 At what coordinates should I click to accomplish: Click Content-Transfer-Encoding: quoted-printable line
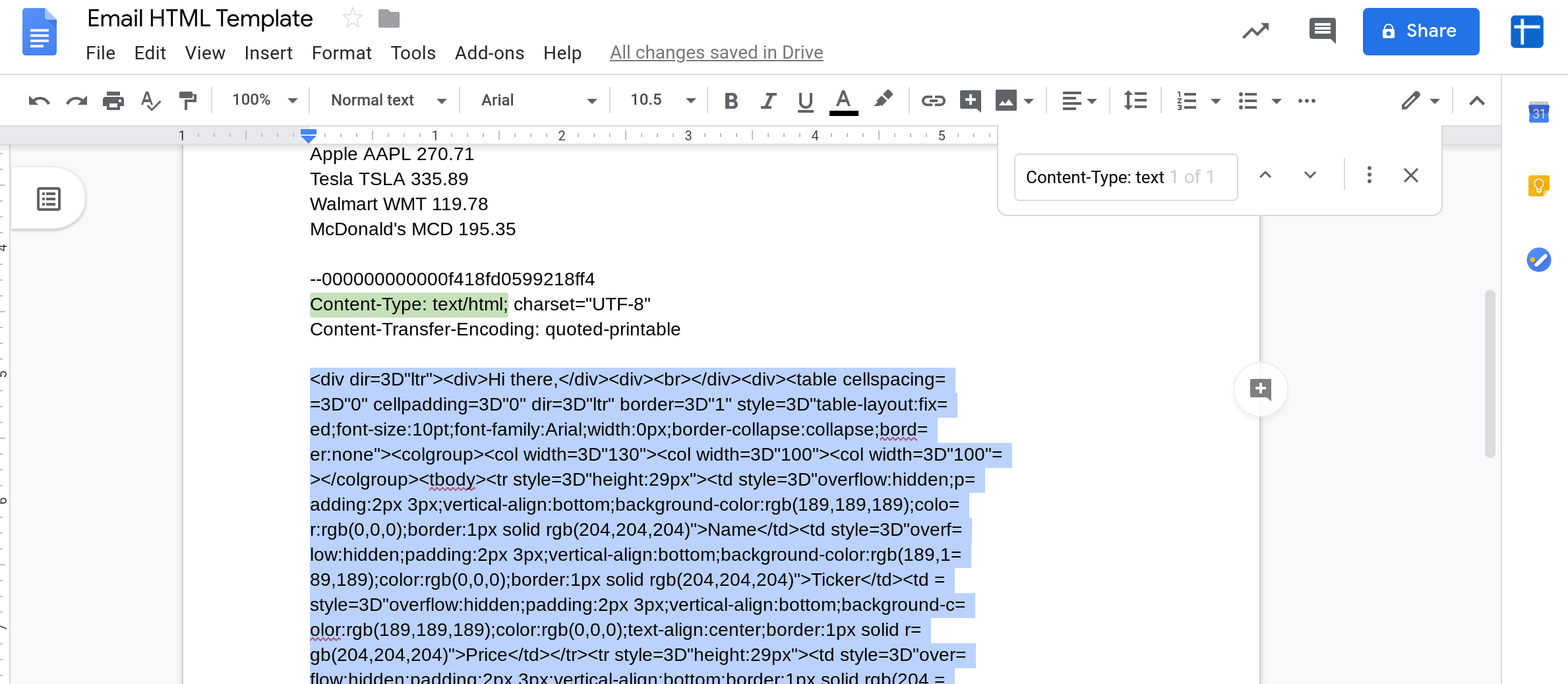[495, 329]
